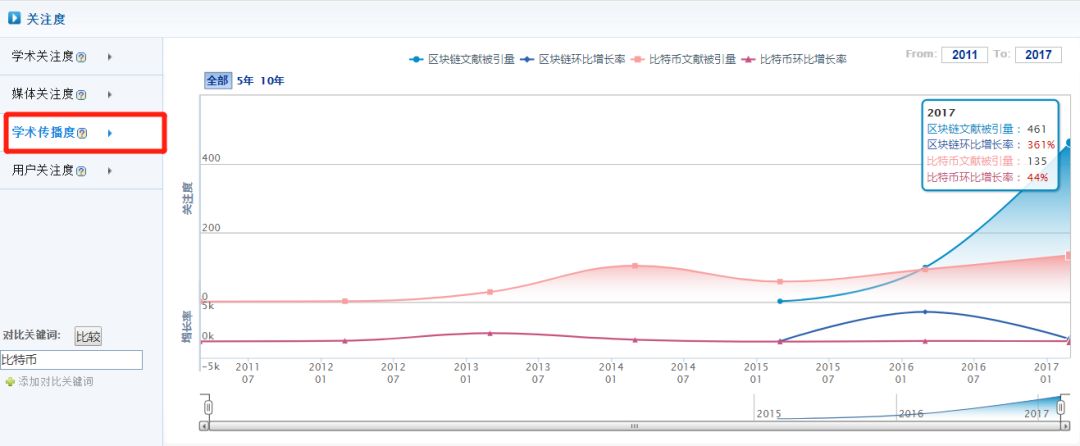The width and height of the screenshot is (1080, 446).
Task: Click the 比特币 keyword input field
Action: point(72,360)
